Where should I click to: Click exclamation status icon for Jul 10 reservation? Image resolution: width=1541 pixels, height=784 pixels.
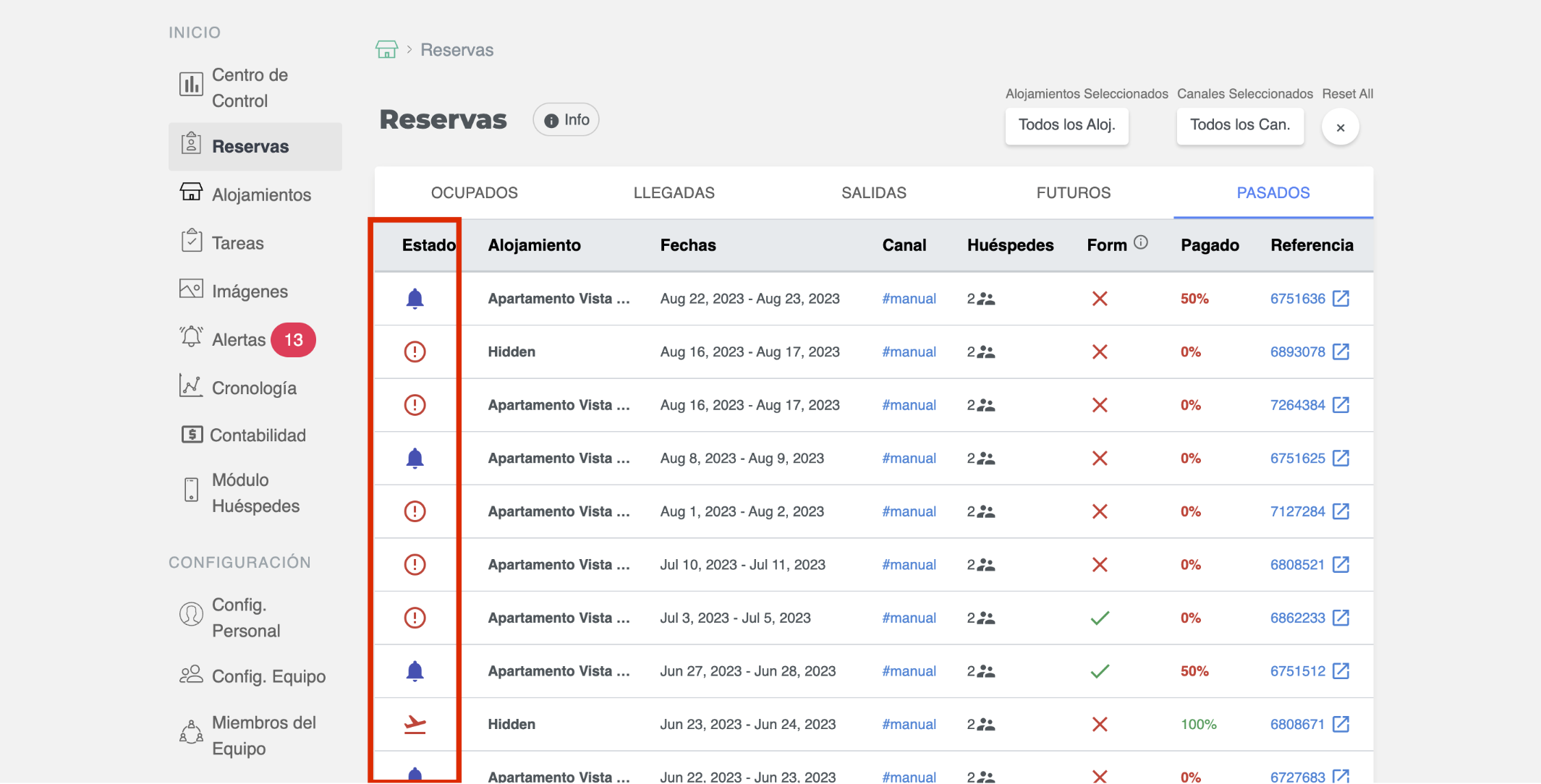click(x=415, y=564)
